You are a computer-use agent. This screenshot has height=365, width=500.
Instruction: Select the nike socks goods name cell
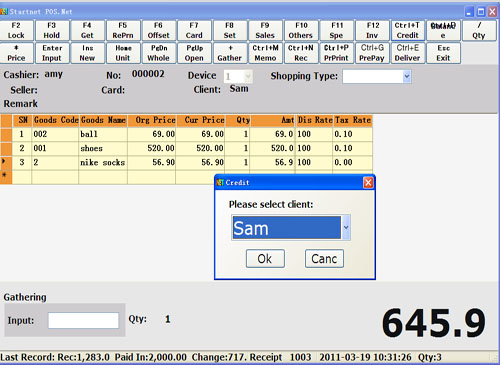point(103,163)
